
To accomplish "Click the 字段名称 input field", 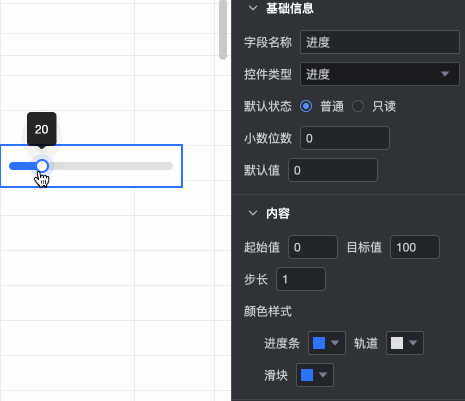I will [380, 42].
